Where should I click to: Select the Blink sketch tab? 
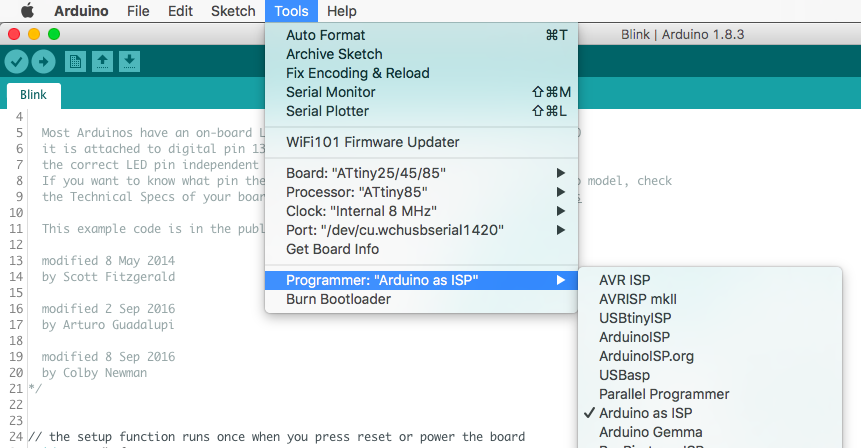(33, 95)
